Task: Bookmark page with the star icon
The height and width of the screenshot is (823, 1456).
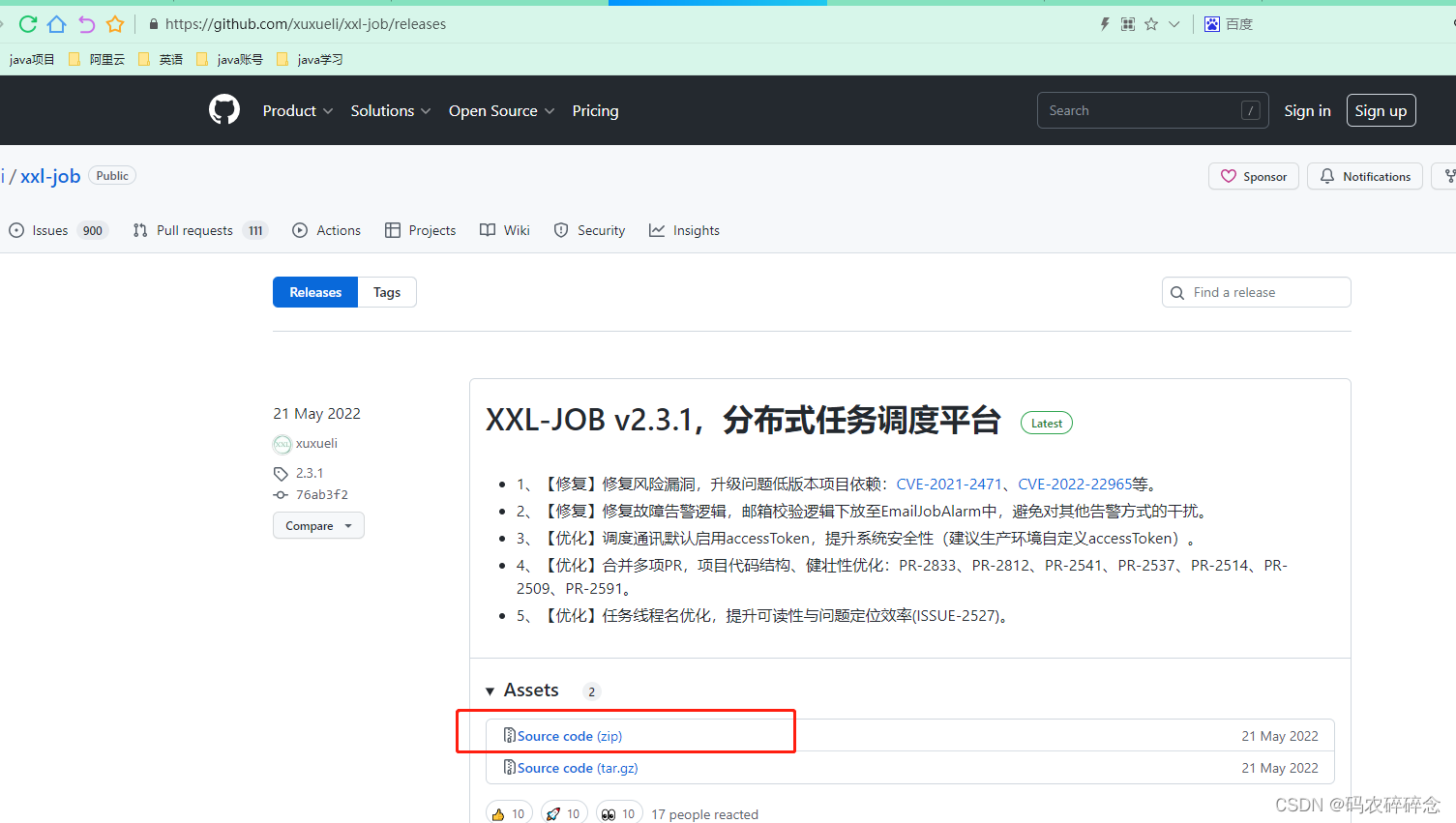Action: click(115, 24)
